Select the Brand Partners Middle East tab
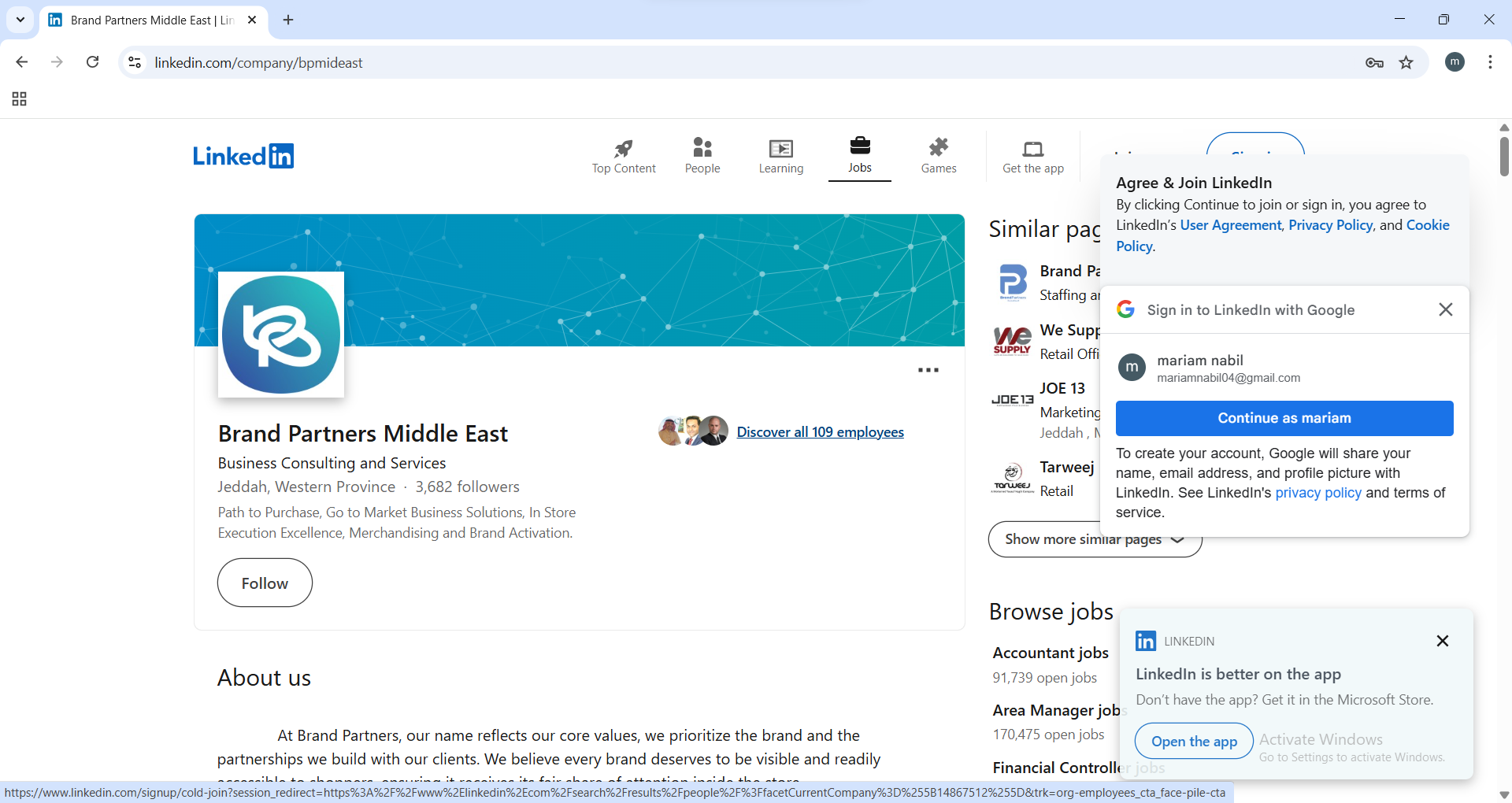This screenshot has width=1512, height=803. click(154, 20)
